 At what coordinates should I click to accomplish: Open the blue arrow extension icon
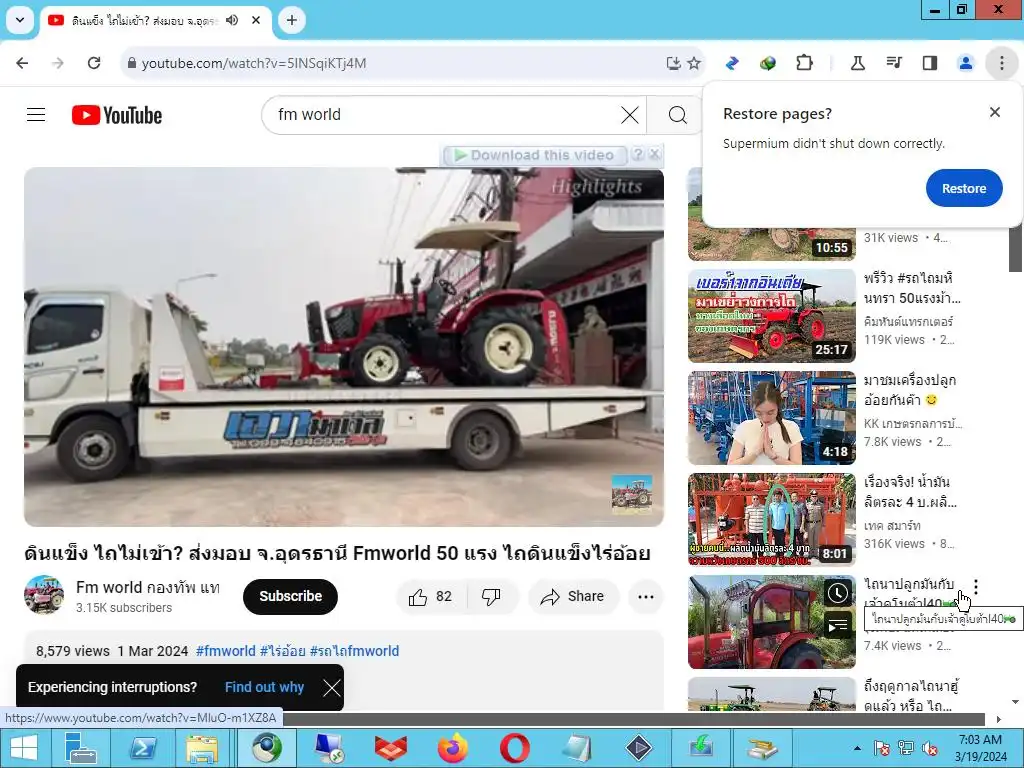tap(732, 63)
